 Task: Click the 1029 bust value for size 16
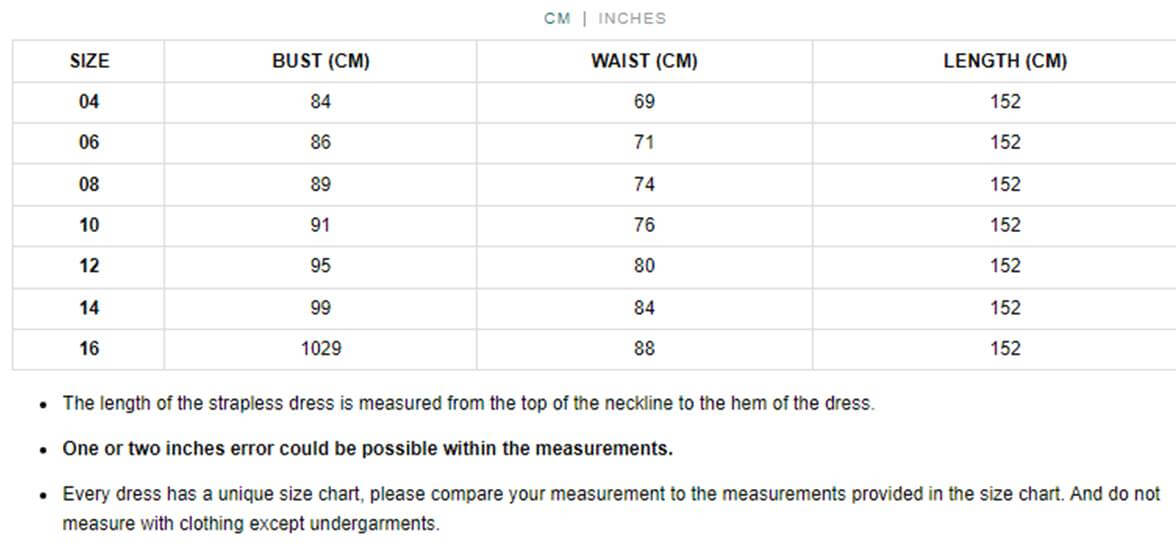pos(320,348)
